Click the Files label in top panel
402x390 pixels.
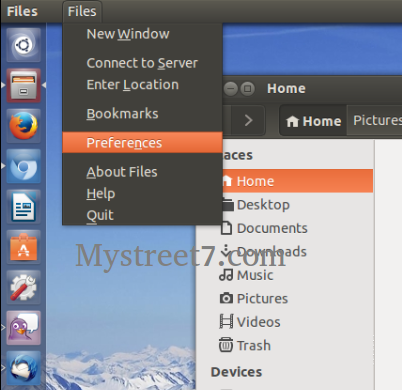(22, 11)
